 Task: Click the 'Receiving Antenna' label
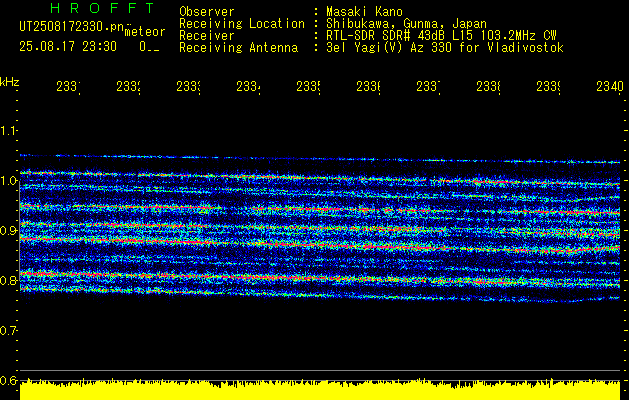[x=238, y=48]
